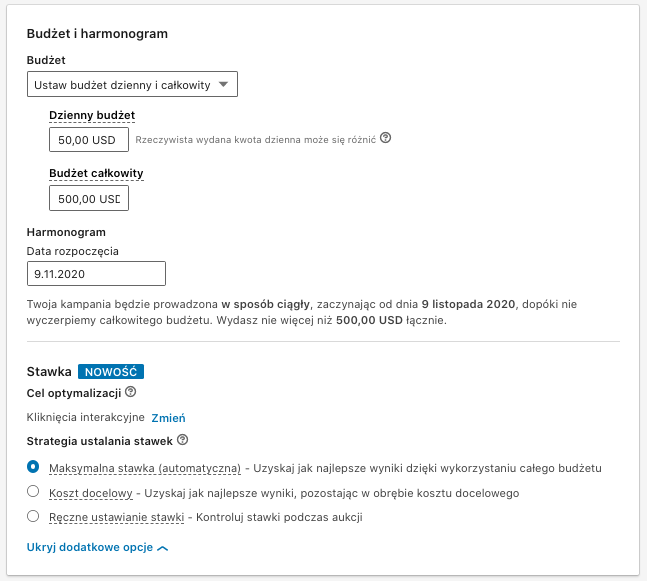This screenshot has width=647, height=581.
Task: Click the underlined Ręczne ustawianie stawki text
Action: pyautogui.click(x=115, y=517)
